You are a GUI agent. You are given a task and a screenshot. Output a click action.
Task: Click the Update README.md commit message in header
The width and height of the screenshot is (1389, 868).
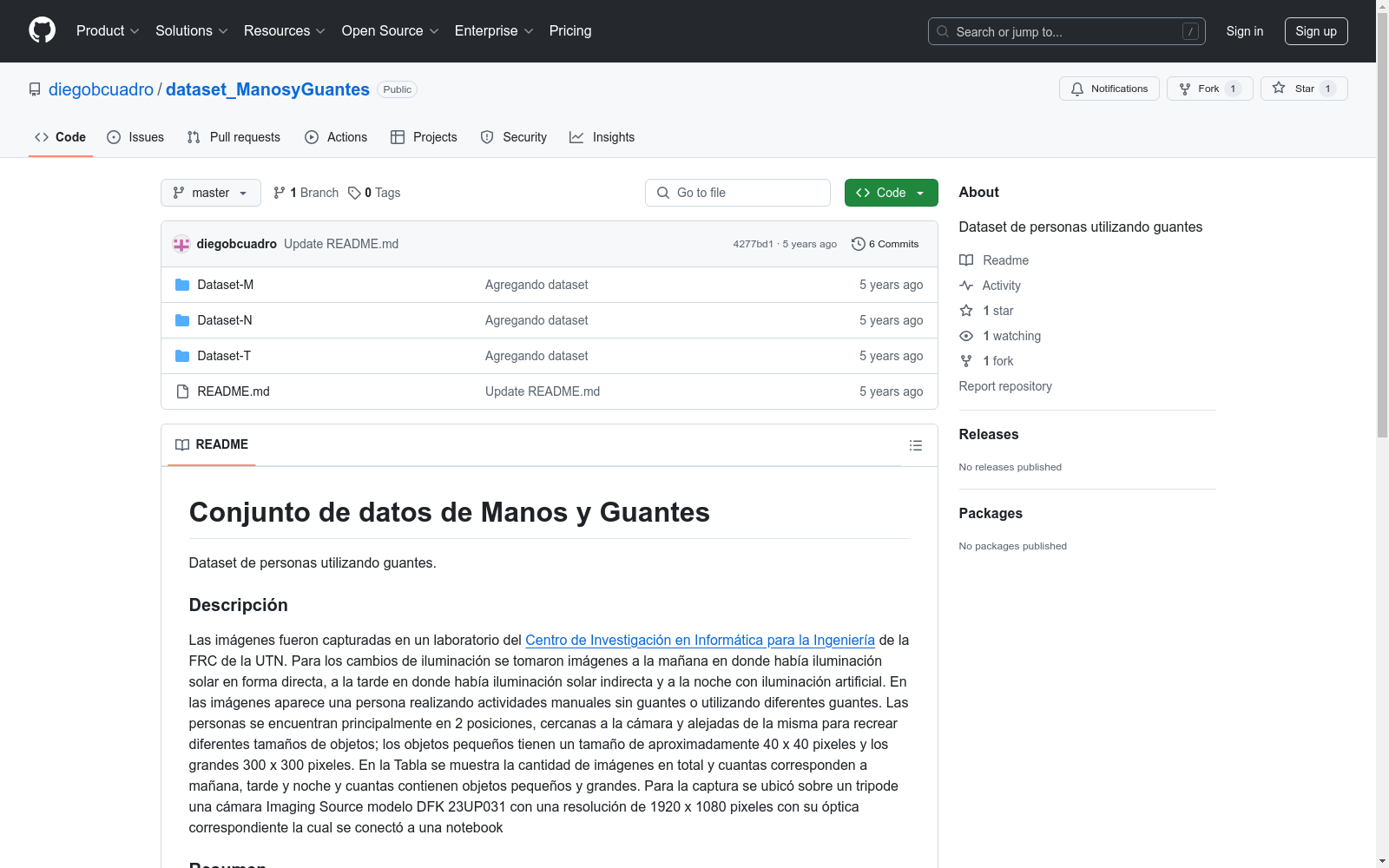(x=341, y=244)
